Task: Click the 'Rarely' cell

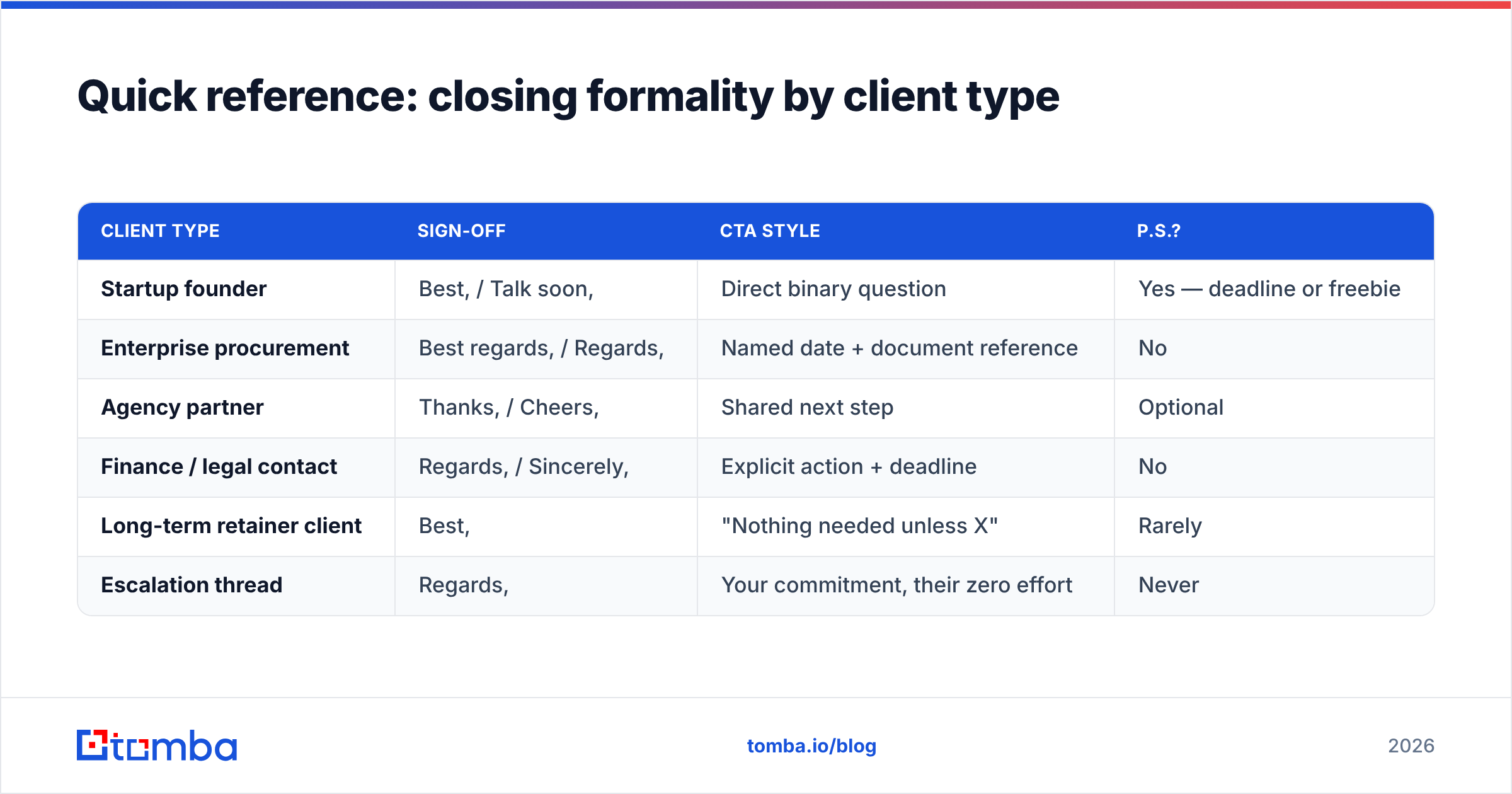Action: 1274,526
